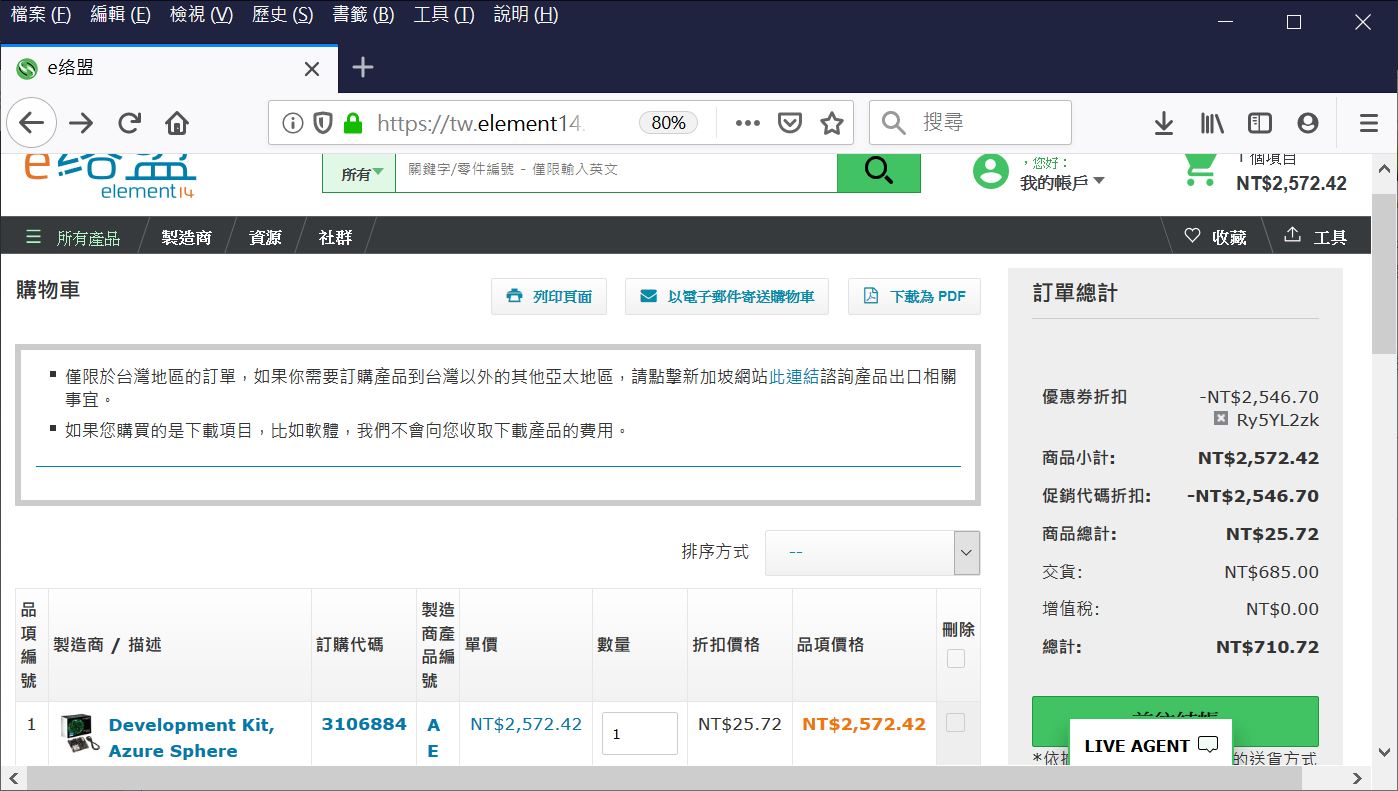Click 以電子郵件寄送購物車 button
This screenshot has width=1398, height=791.
(727, 296)
